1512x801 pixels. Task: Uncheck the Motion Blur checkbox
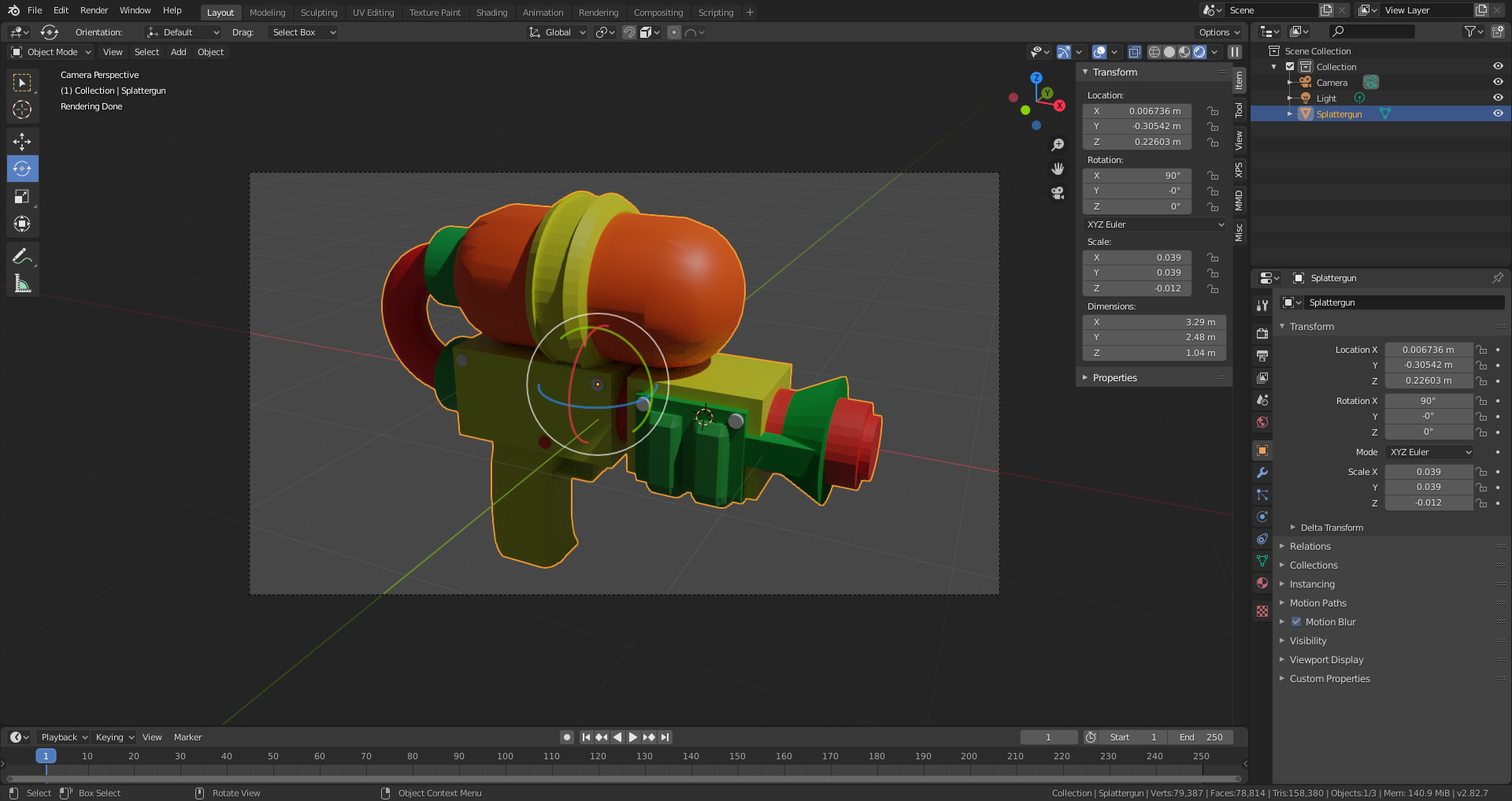1296,621
